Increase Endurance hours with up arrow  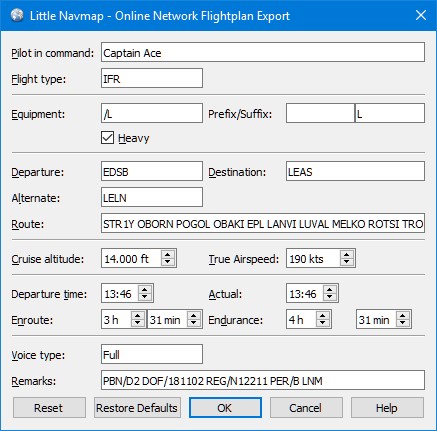pos(323,315)
